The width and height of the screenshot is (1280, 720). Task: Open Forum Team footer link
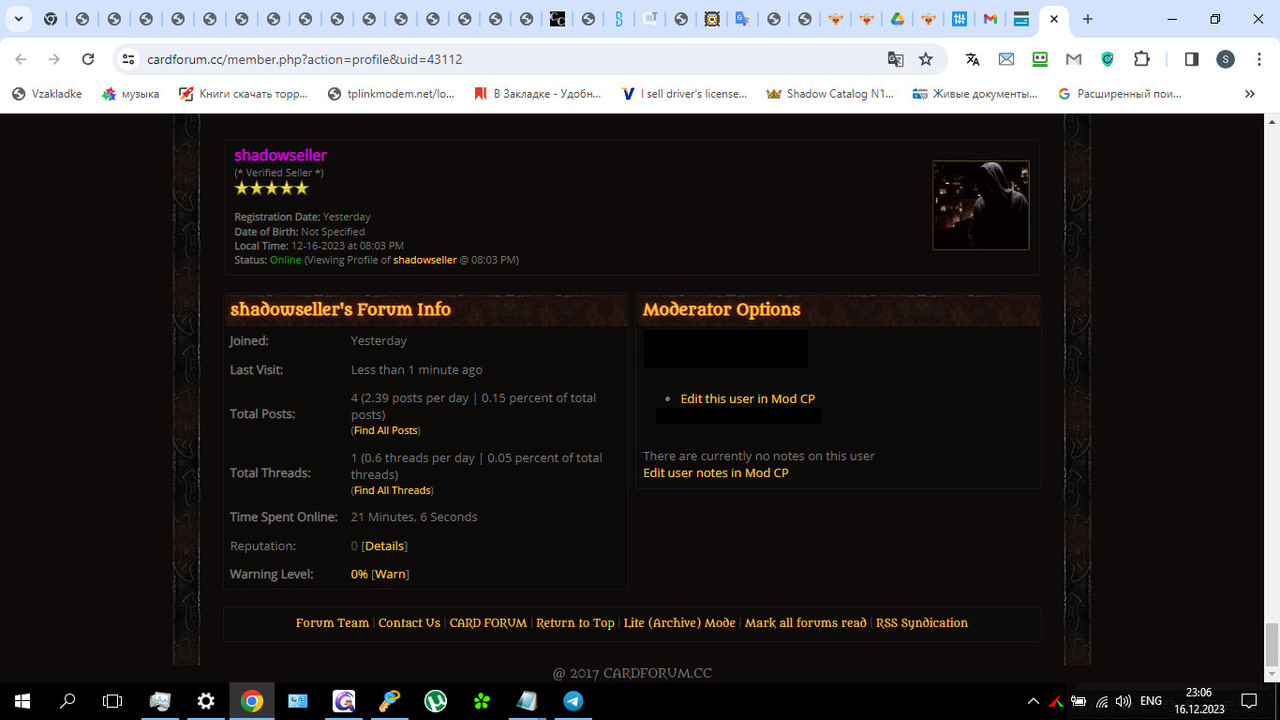tap(332, 622)
